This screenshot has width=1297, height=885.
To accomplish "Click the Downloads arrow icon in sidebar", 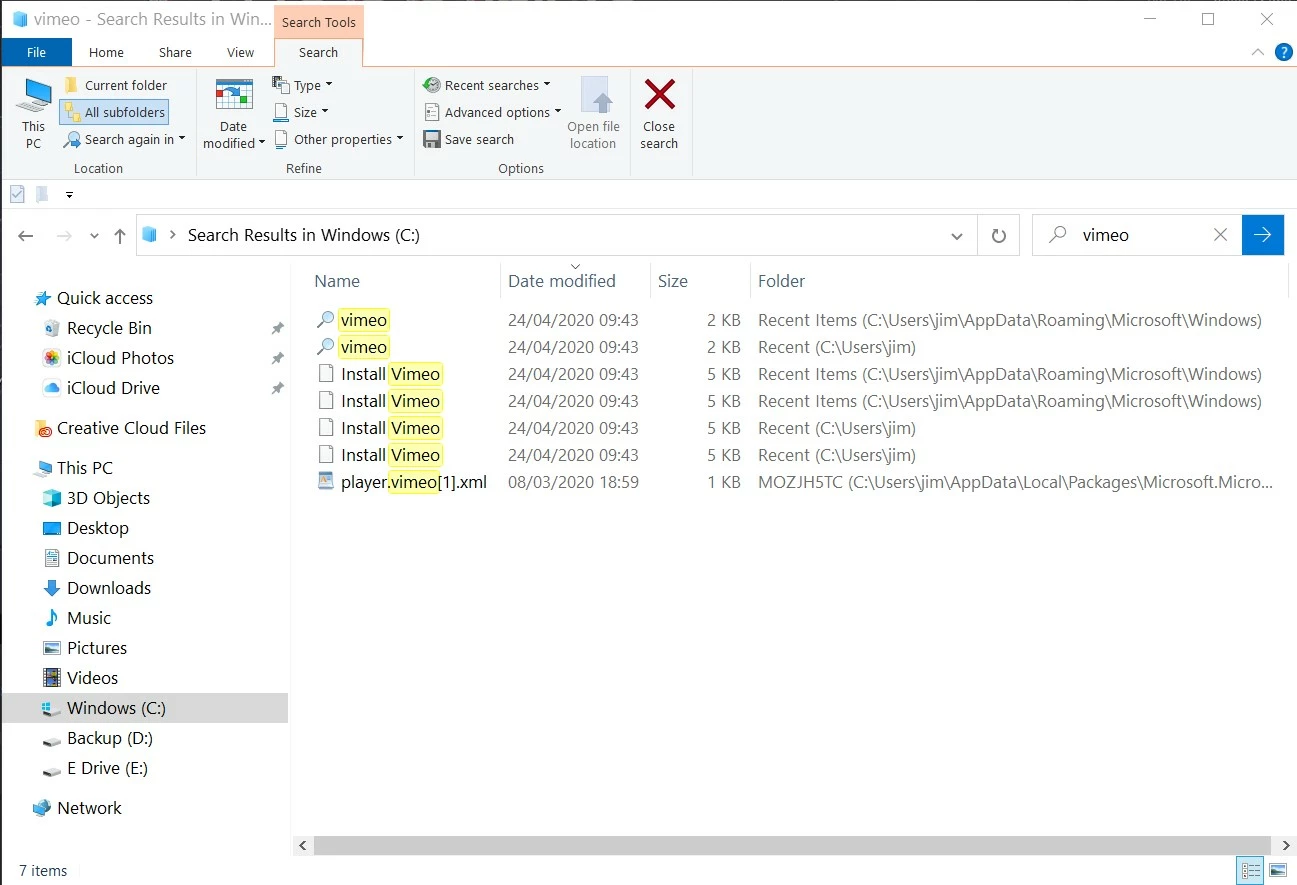I will [x=52, y=588].
